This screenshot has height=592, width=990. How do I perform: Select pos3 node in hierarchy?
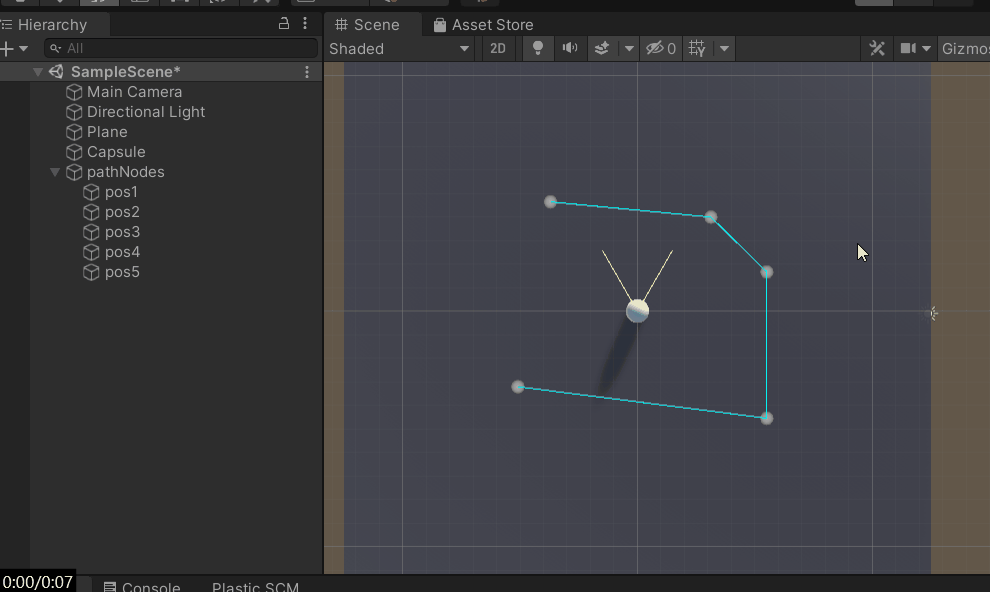pyautogui.click(x=122, y=232)
